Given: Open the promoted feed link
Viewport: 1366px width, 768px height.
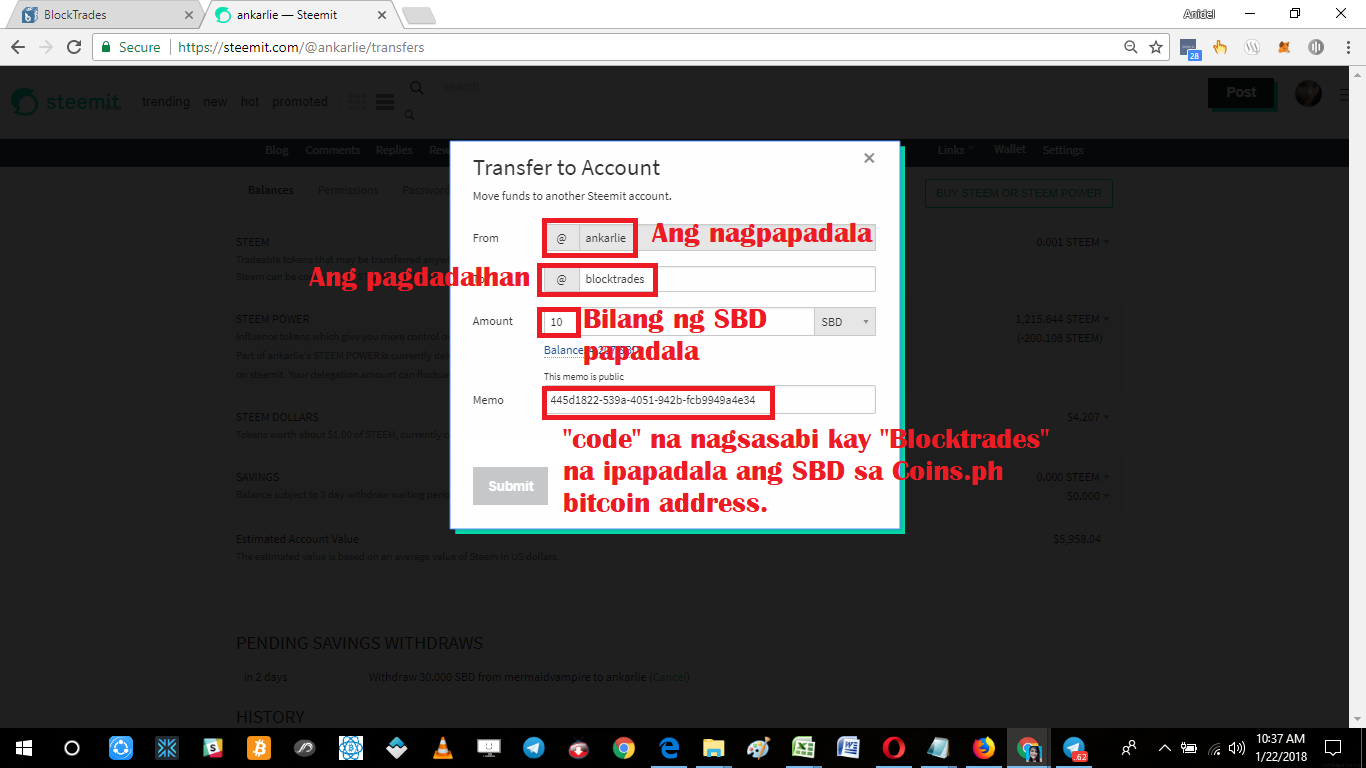Looking at the screenshot, I should click(x=300, y=102).
